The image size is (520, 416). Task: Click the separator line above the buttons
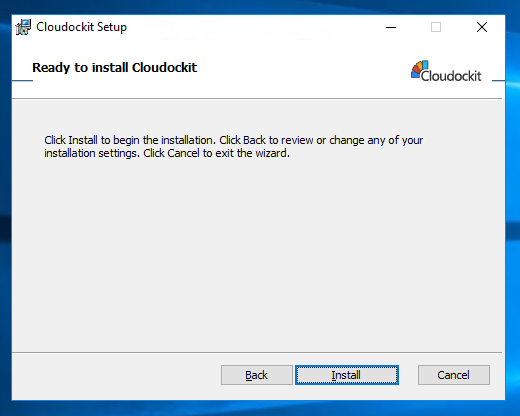(257, 352)
